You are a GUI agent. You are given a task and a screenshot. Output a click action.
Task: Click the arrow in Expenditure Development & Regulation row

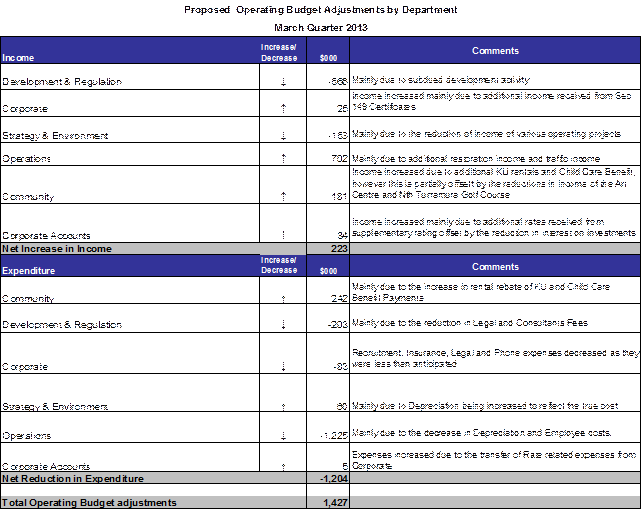pos(285,325)
